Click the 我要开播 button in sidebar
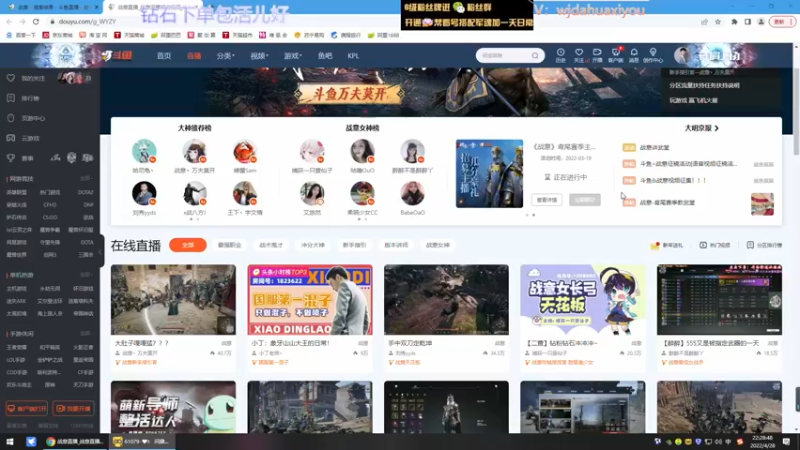This screenshot has width=800, height=450. (73, 409)
